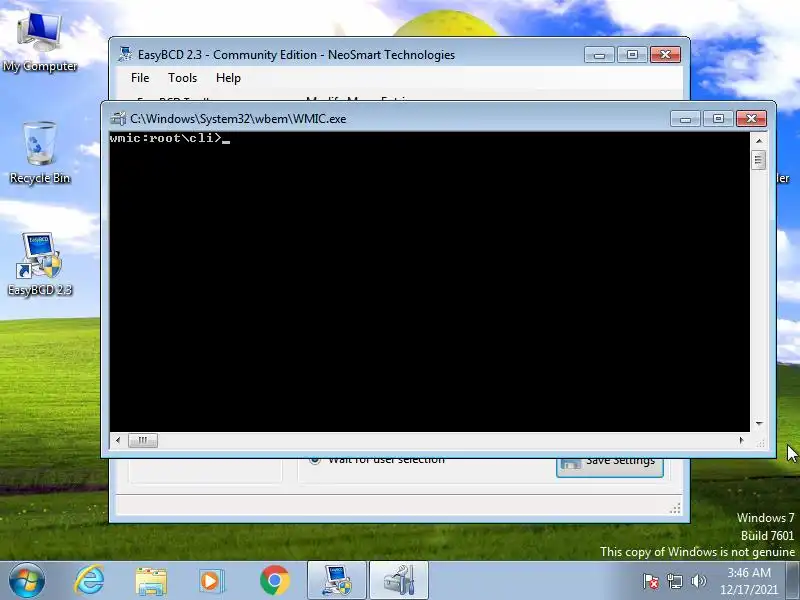This screenshot has width=800, height=600.
Task: Select the EasyBCD 2.3 desktop shortcut
Action: click(x=40, y=264)
